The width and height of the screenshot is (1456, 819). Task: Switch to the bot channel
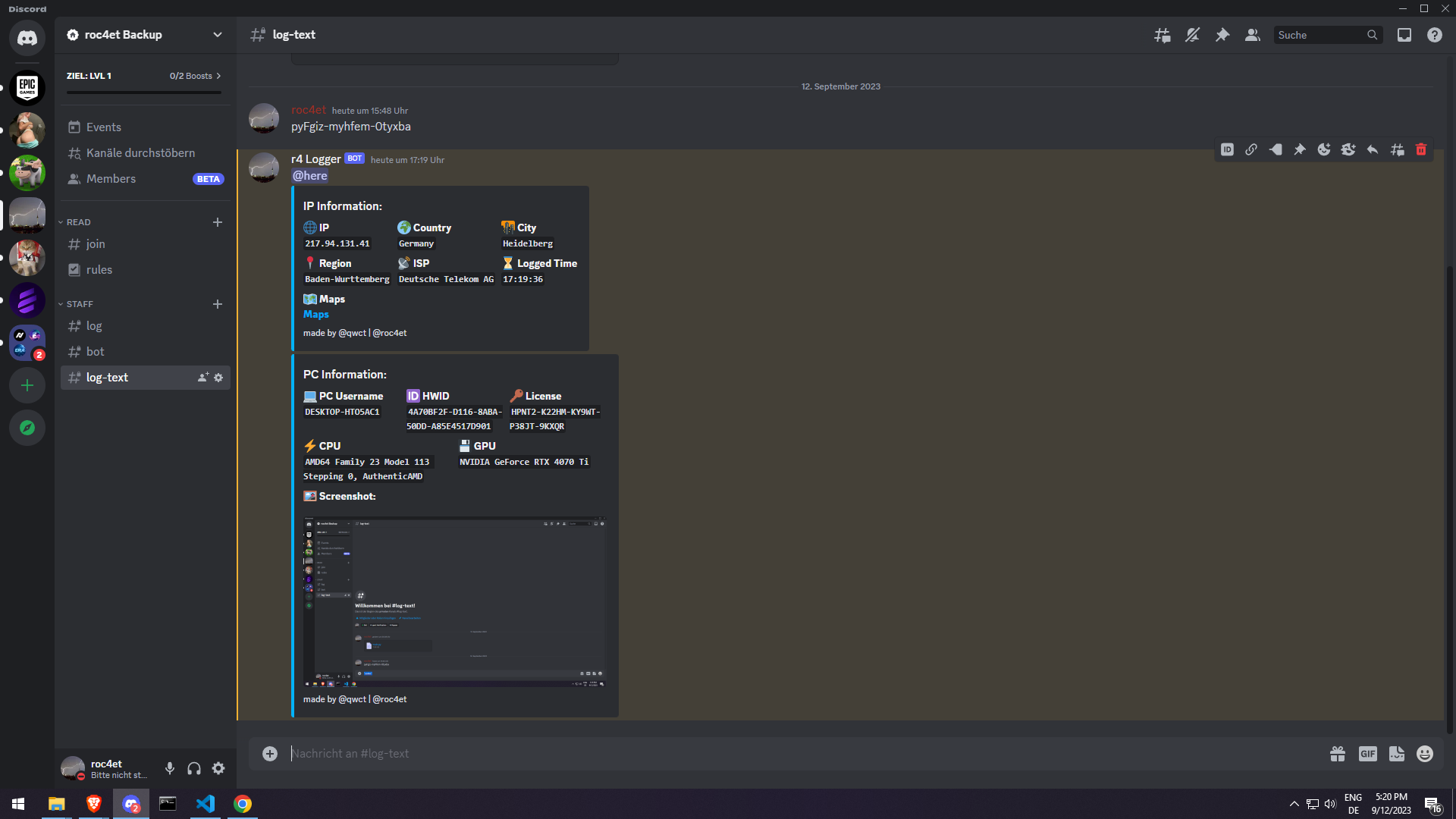point(95,352)
